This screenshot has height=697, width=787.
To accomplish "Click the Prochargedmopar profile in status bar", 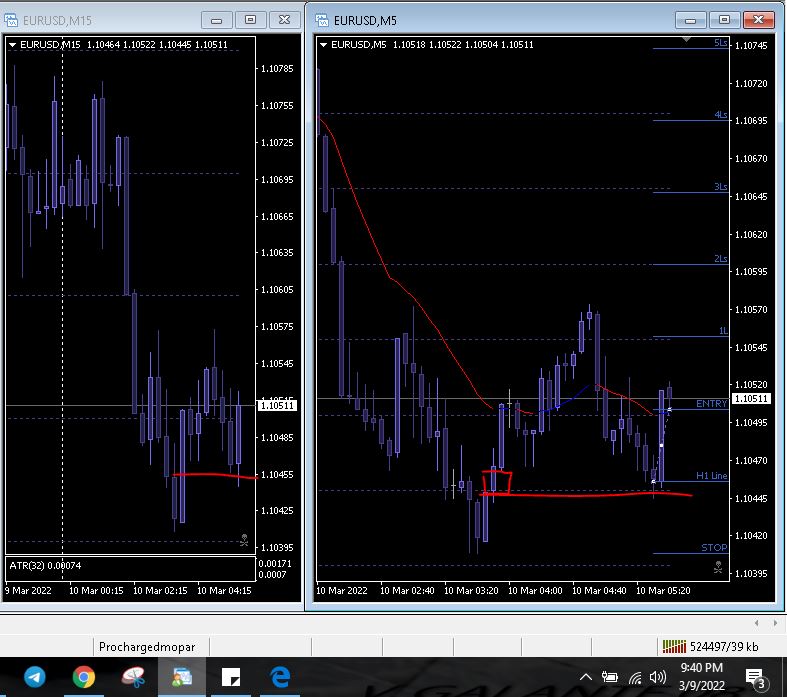I will click(147, 646).
